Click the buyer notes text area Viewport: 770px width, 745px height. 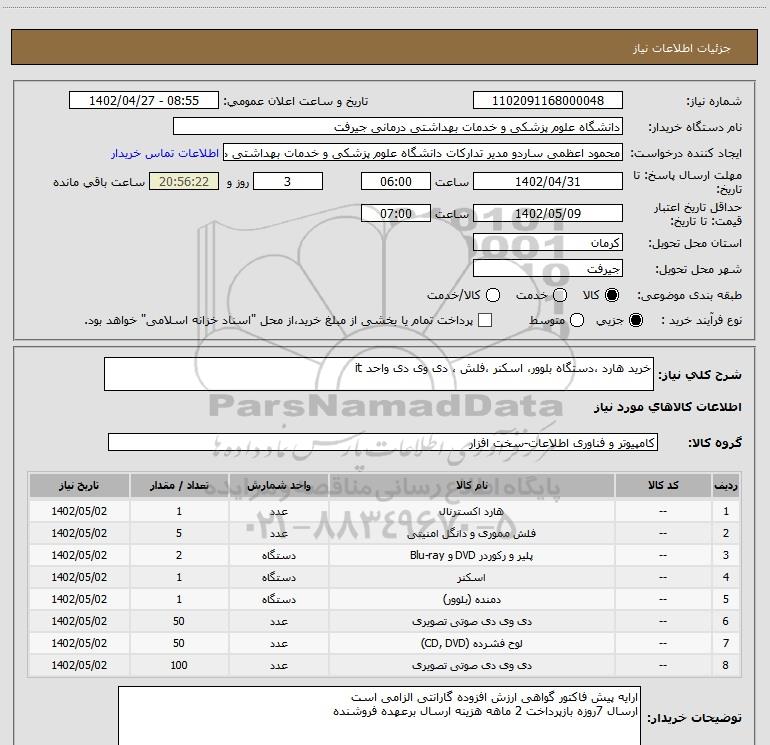tap(379, 716)
